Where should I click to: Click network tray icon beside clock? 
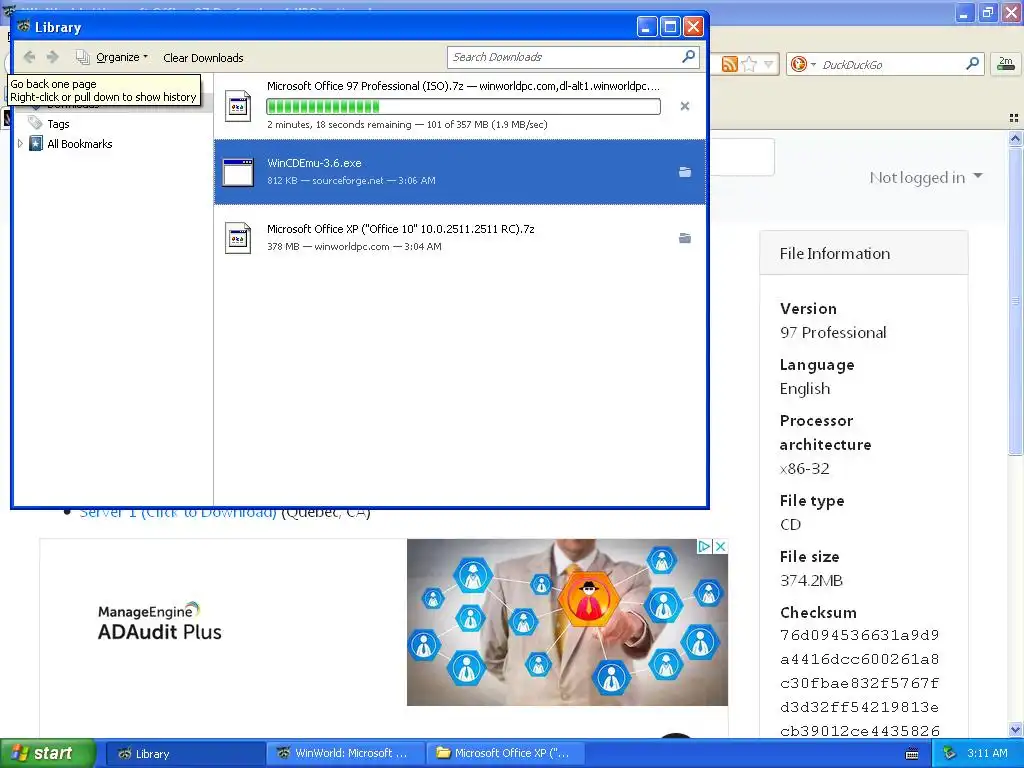pyautogui.click(x=950, y=753)
